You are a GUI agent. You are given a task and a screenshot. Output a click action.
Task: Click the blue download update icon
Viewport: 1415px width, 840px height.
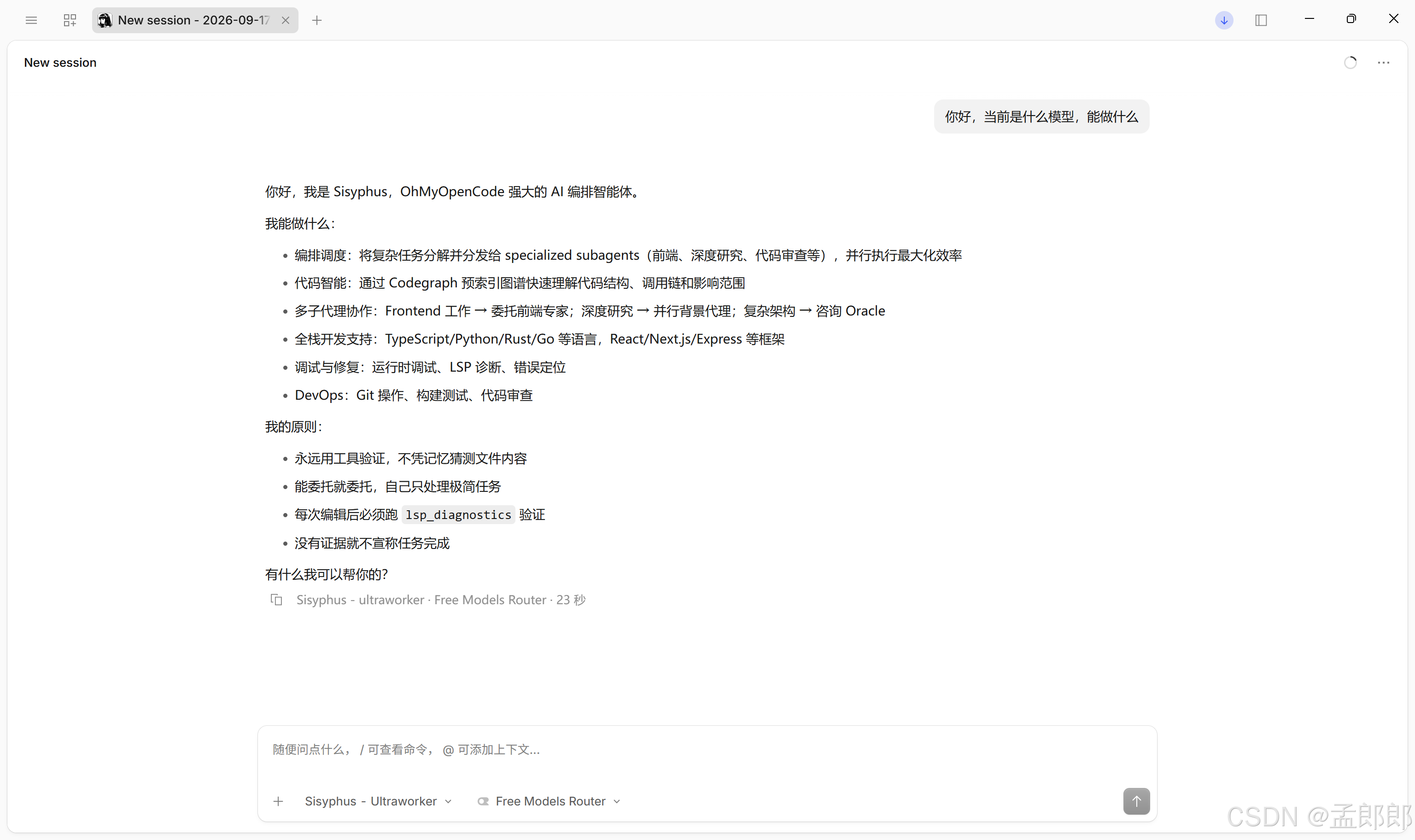pyautogui.click(x=1224, y=20)
